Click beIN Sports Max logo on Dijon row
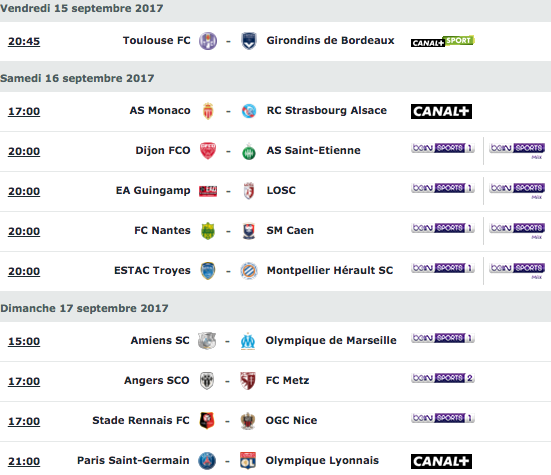Image resolution: width=551 pixels, height=475 pixels. point(517,151)
